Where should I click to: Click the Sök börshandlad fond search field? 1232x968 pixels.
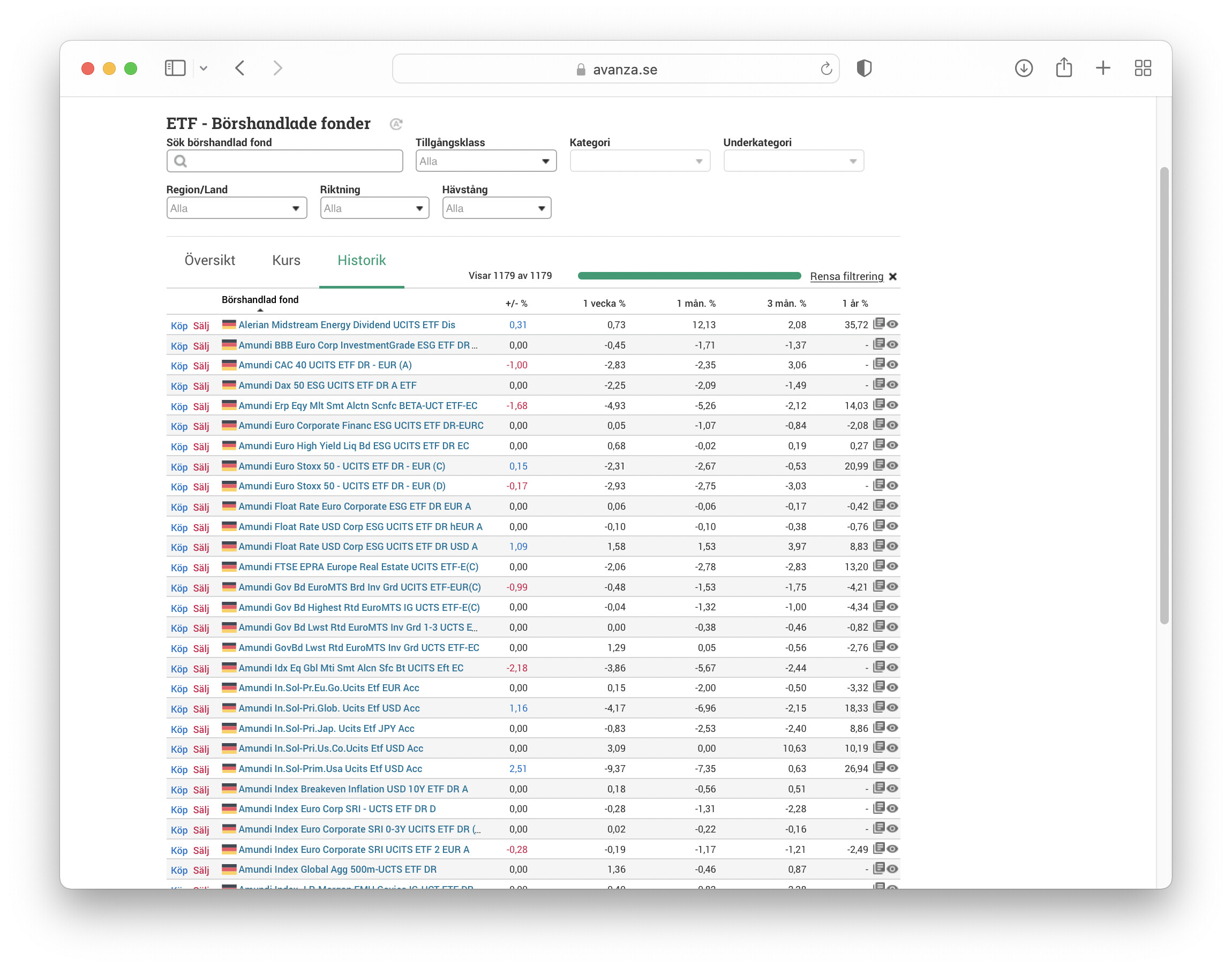click(284, 161)
